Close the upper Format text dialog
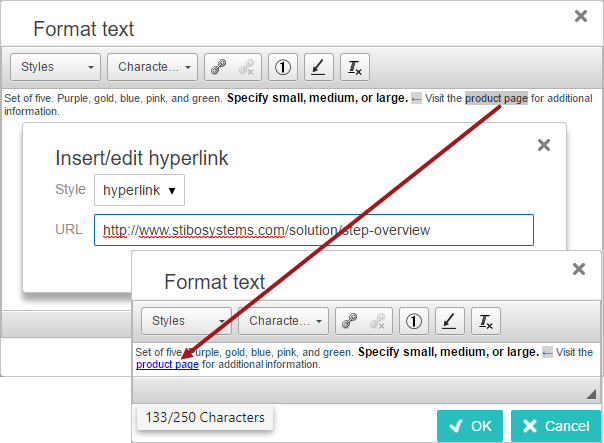This screenshot has height=443, width=604. click(x=581, y=16)
